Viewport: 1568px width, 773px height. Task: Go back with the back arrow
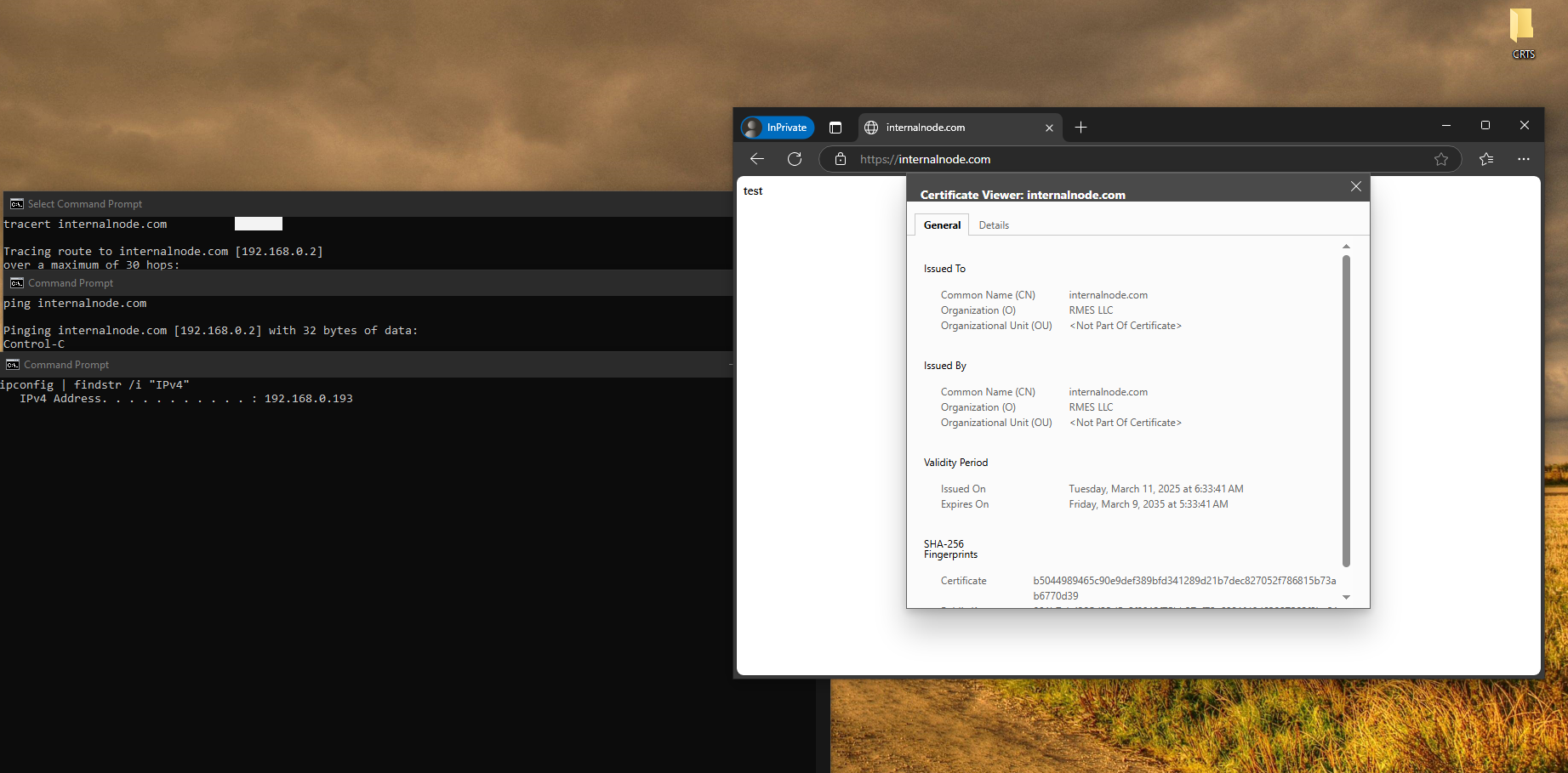[x=757, y=159]
